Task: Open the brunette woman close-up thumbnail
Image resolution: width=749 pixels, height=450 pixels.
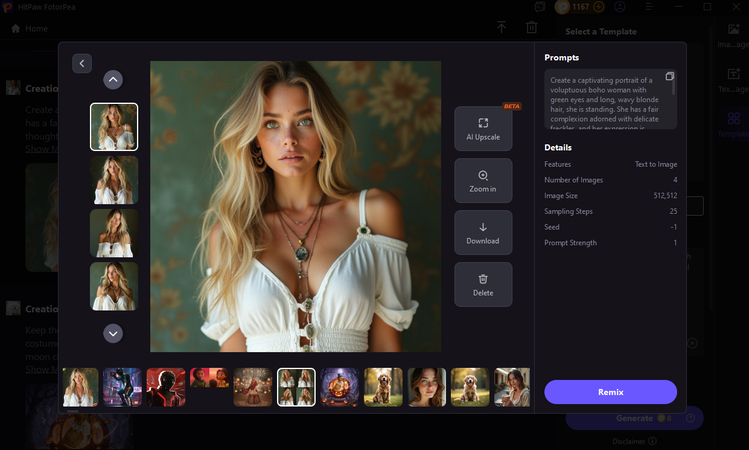Action: [x=427, y=387]
